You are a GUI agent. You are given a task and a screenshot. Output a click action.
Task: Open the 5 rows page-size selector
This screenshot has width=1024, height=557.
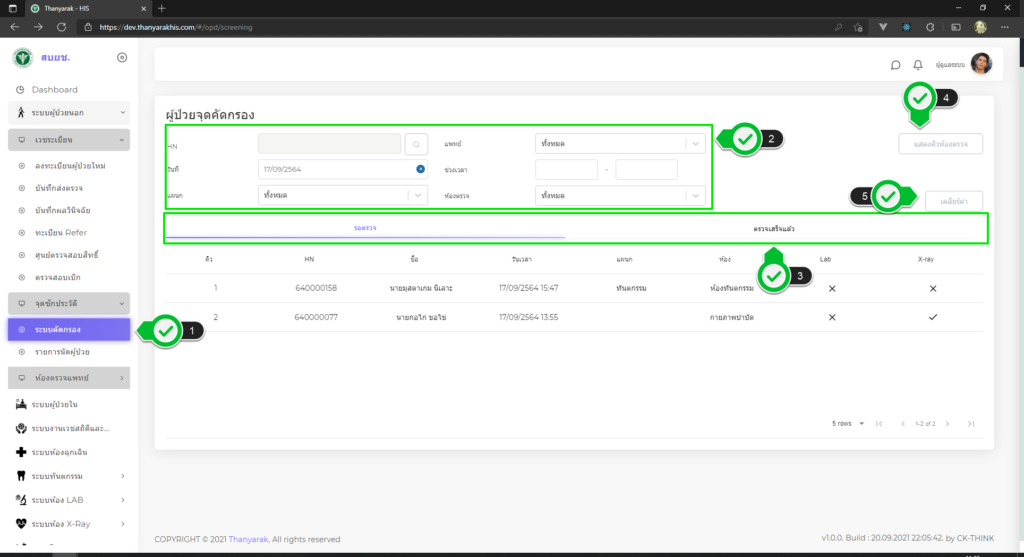(846, 424)
